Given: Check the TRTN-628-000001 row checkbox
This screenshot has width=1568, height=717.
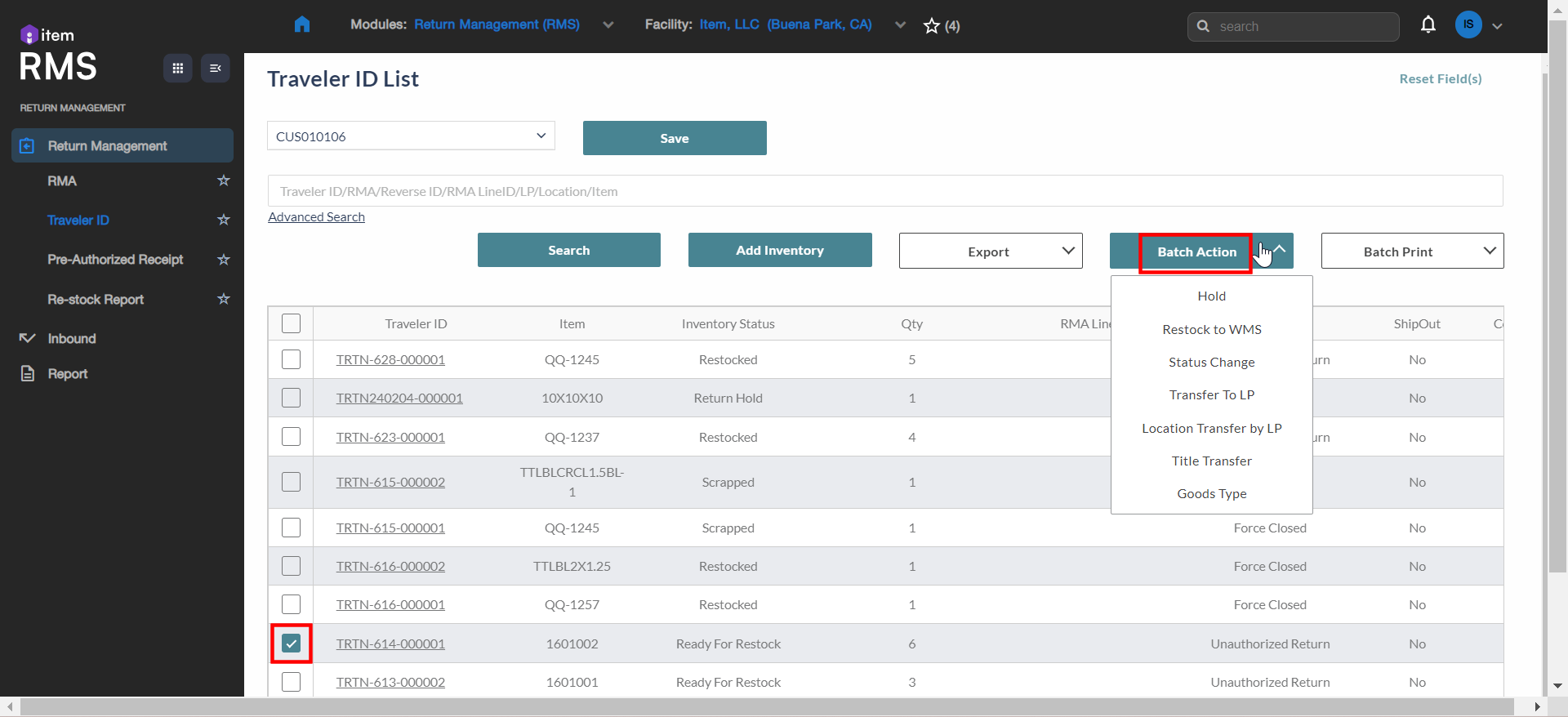Looking at the screenshot, I should click(x=292, y=359).
